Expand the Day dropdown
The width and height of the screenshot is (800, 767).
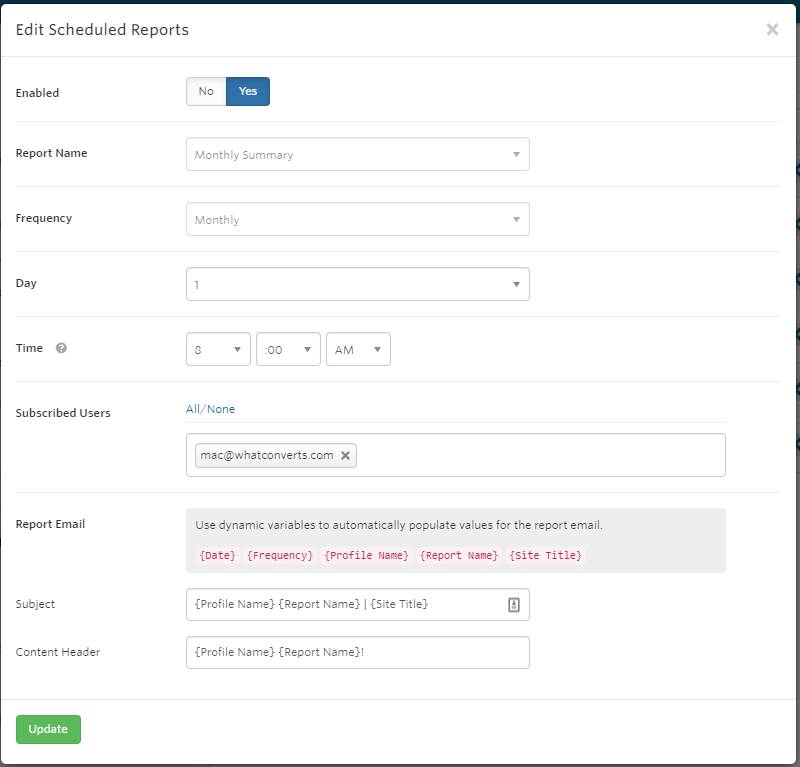pos(358,284)
